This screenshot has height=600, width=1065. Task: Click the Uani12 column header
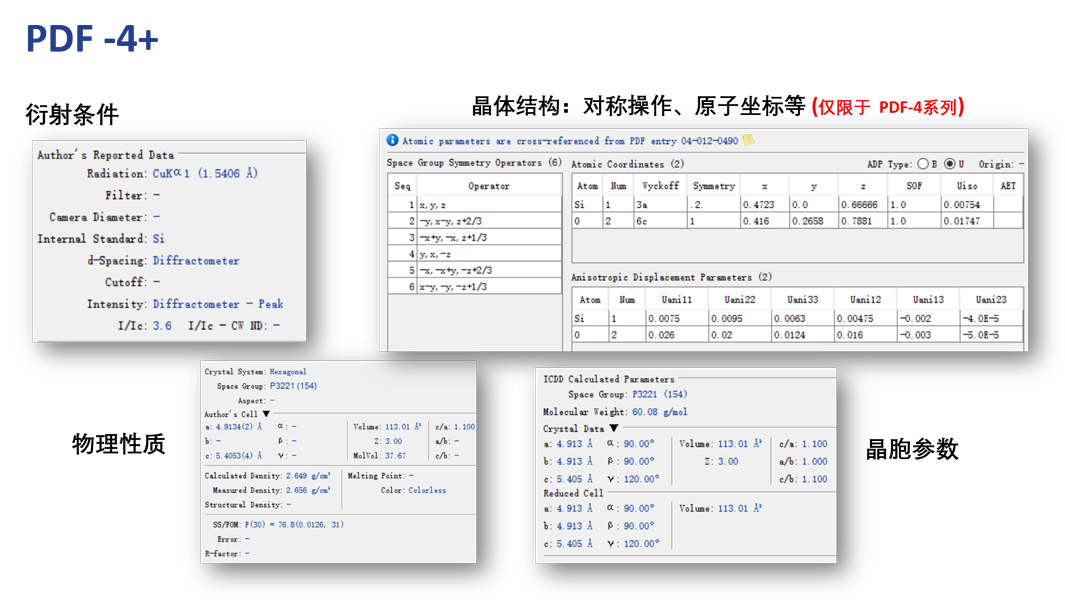tap(865, 299)
